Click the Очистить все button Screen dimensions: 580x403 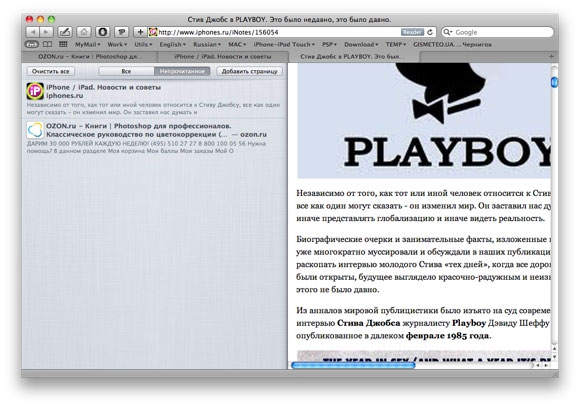tap(50, 71)
